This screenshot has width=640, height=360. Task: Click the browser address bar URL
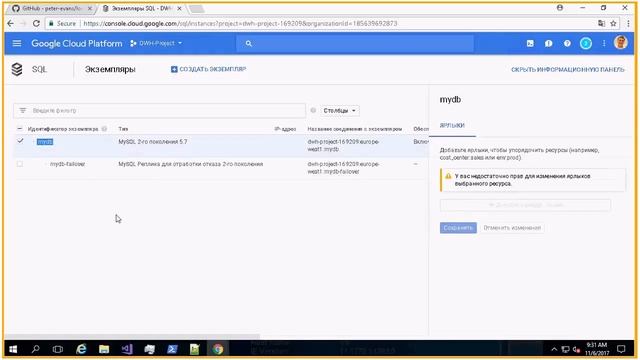pos(240,24)
